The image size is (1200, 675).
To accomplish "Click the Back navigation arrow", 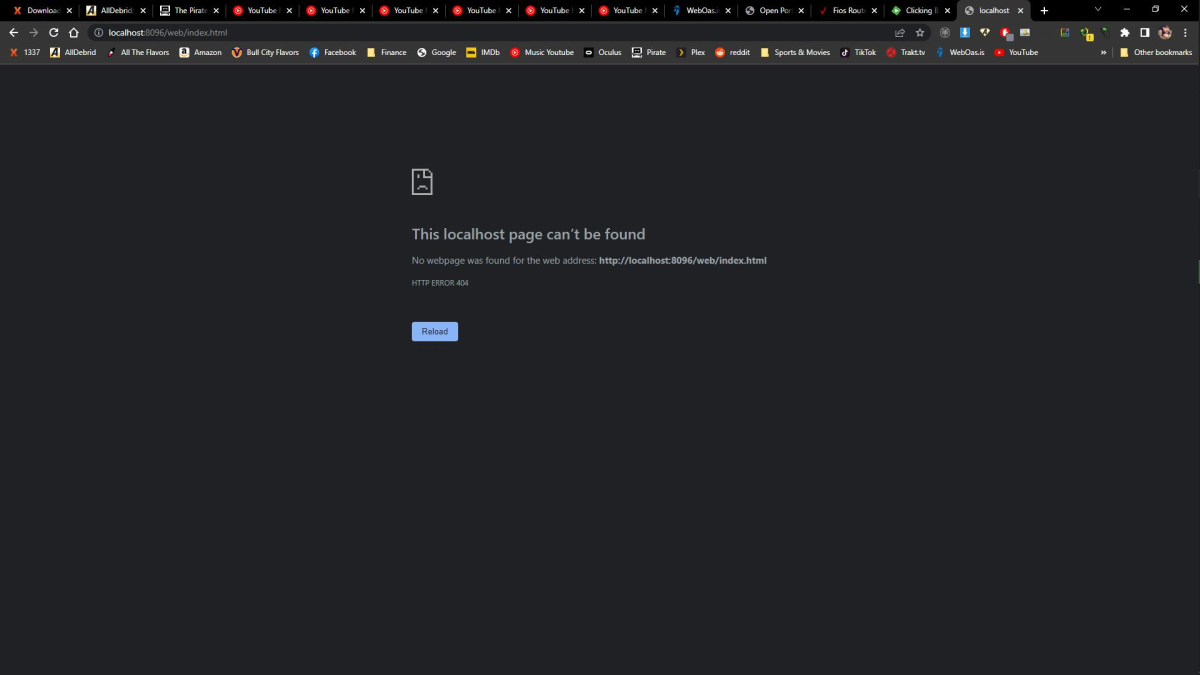I will [13, 32].
